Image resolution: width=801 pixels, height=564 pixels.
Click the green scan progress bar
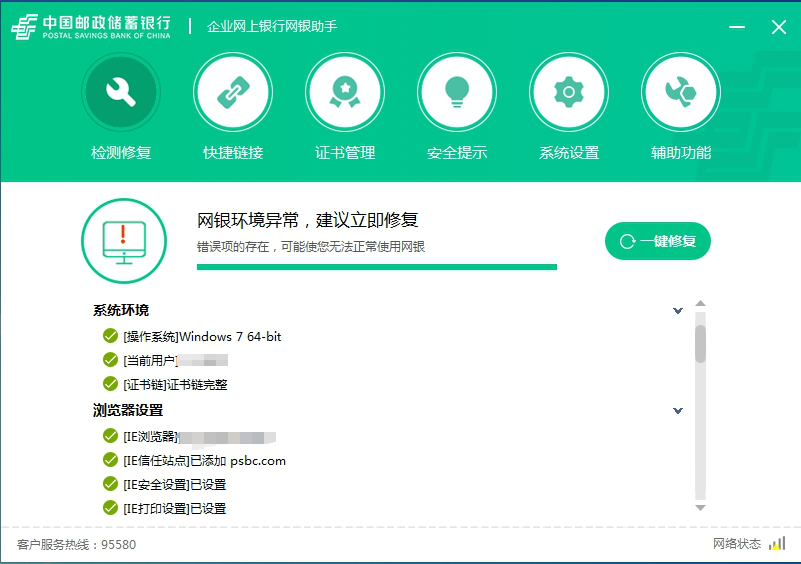tap(376, 267)
